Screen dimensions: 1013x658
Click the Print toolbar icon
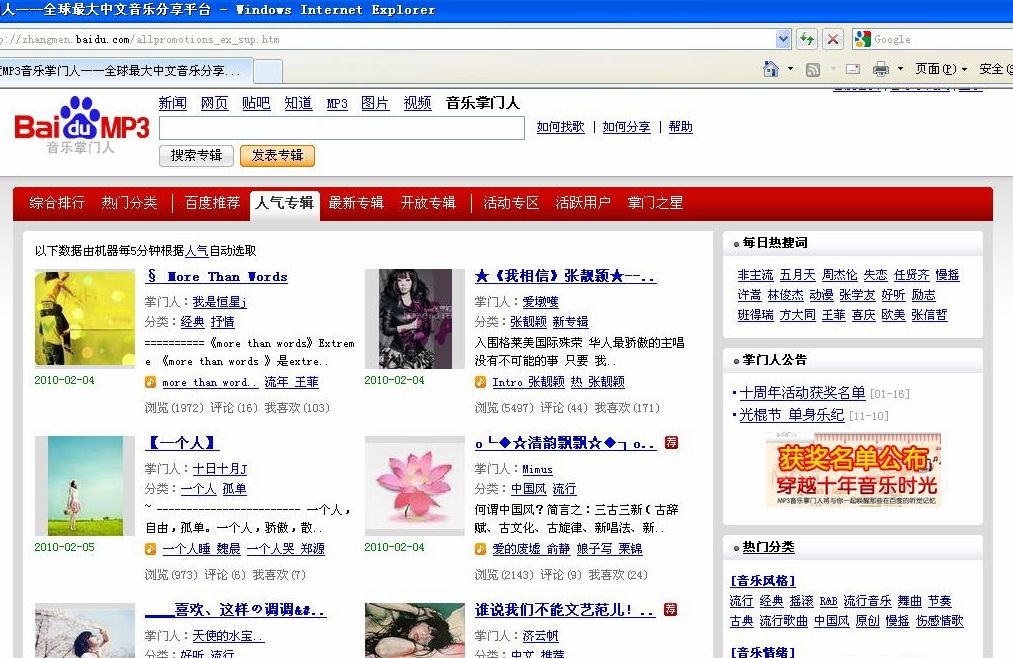coord(881,68)
